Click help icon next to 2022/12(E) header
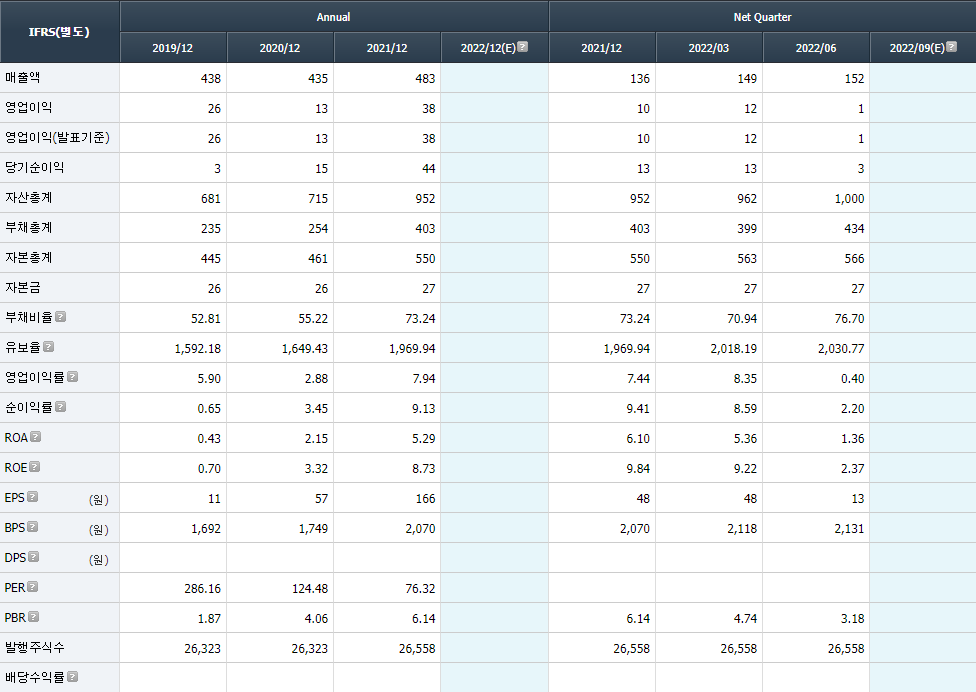This screenshot has width=976, height=692. 523,47
